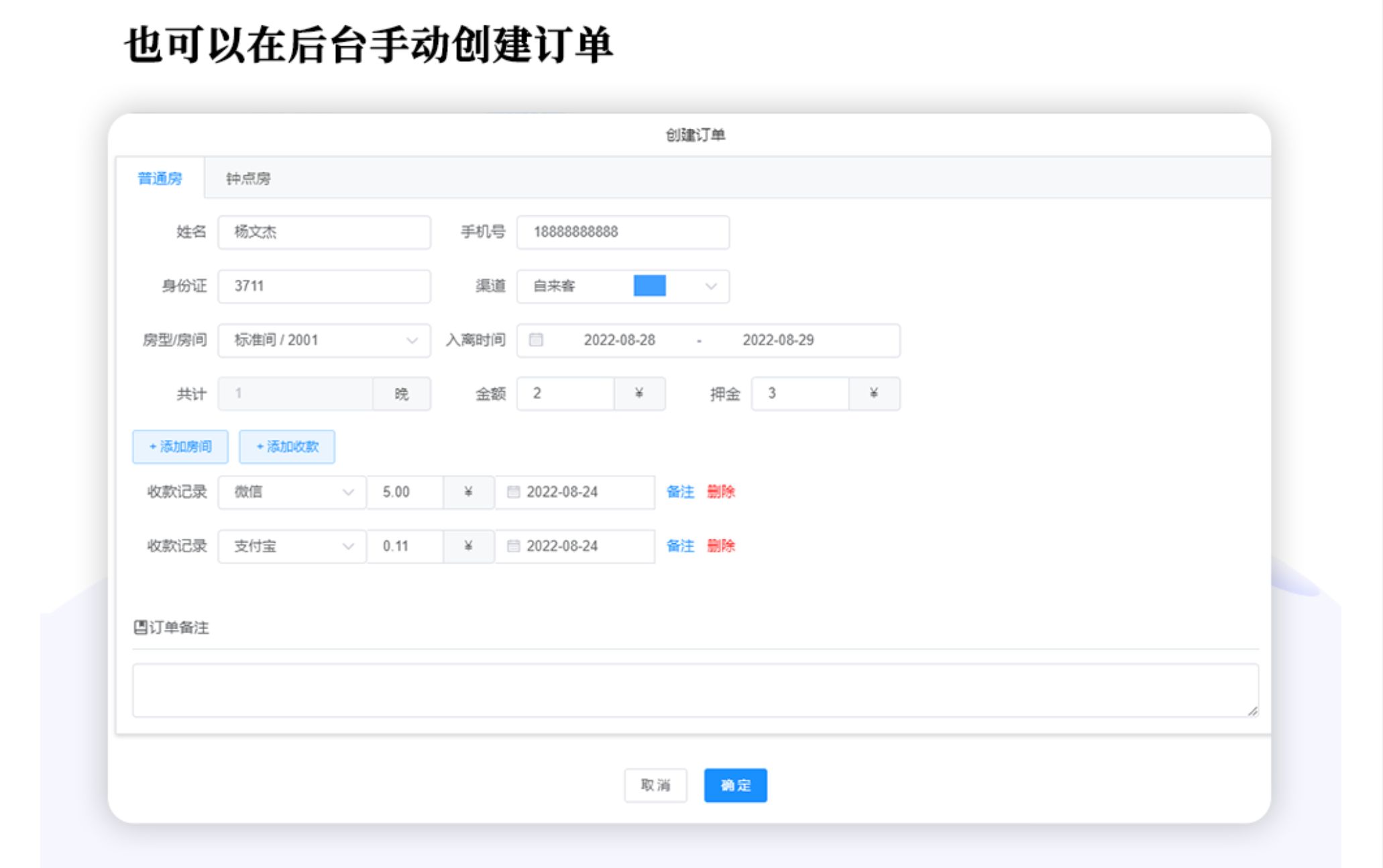
Task: Click the 确定 button
Action: [x=735, y=785]
